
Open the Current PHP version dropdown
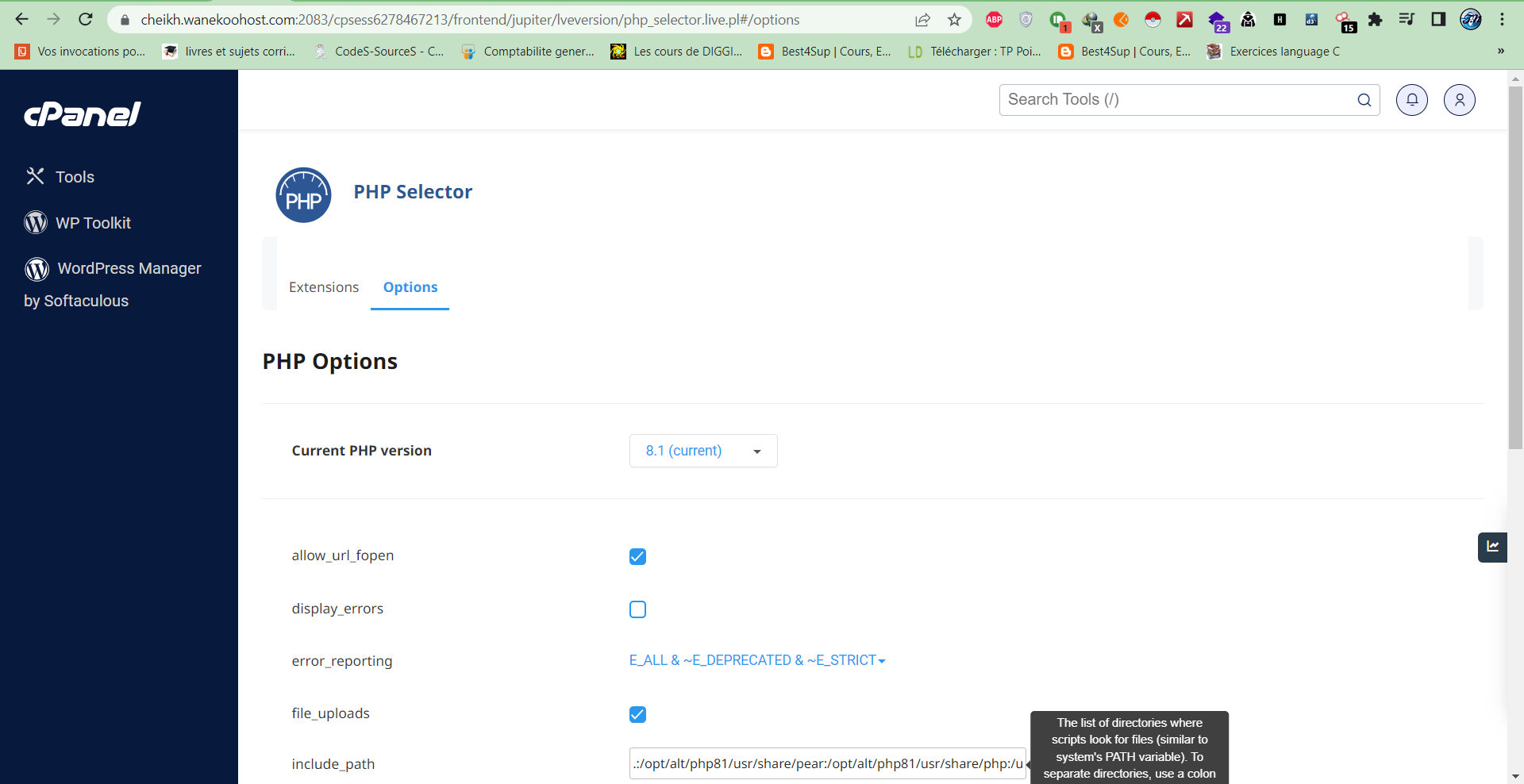pyautogui.click(x=702, y=451)
